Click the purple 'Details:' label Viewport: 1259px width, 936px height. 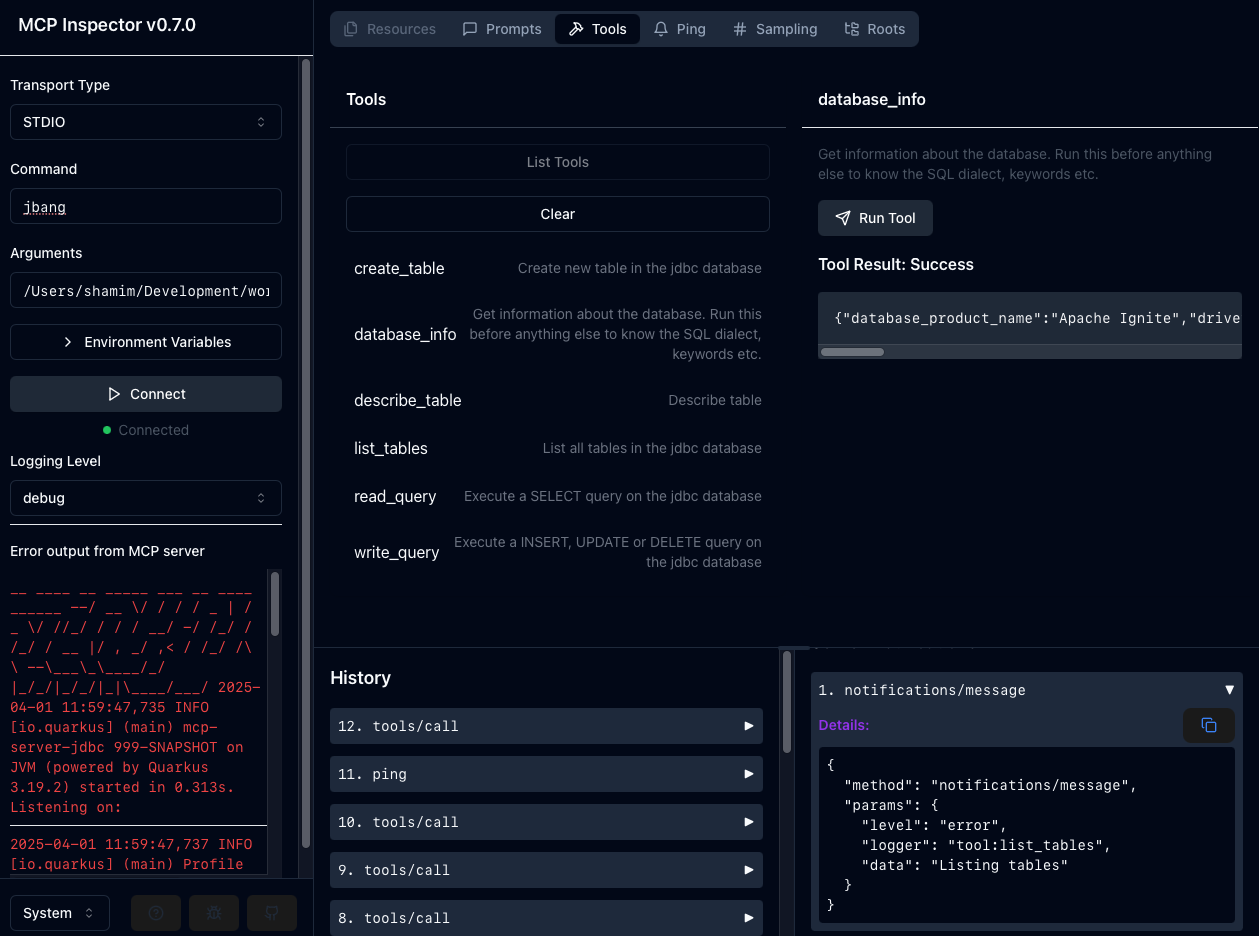click(x=844, y=725)
